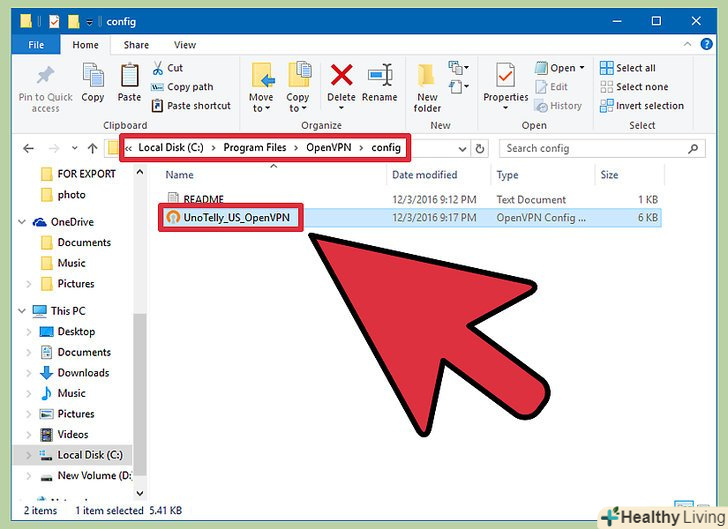This screenshot has width=728, height=529.
Task: Click navigation pane scroll down arrow
Action: pyautogui.click(x=140, y=493)
